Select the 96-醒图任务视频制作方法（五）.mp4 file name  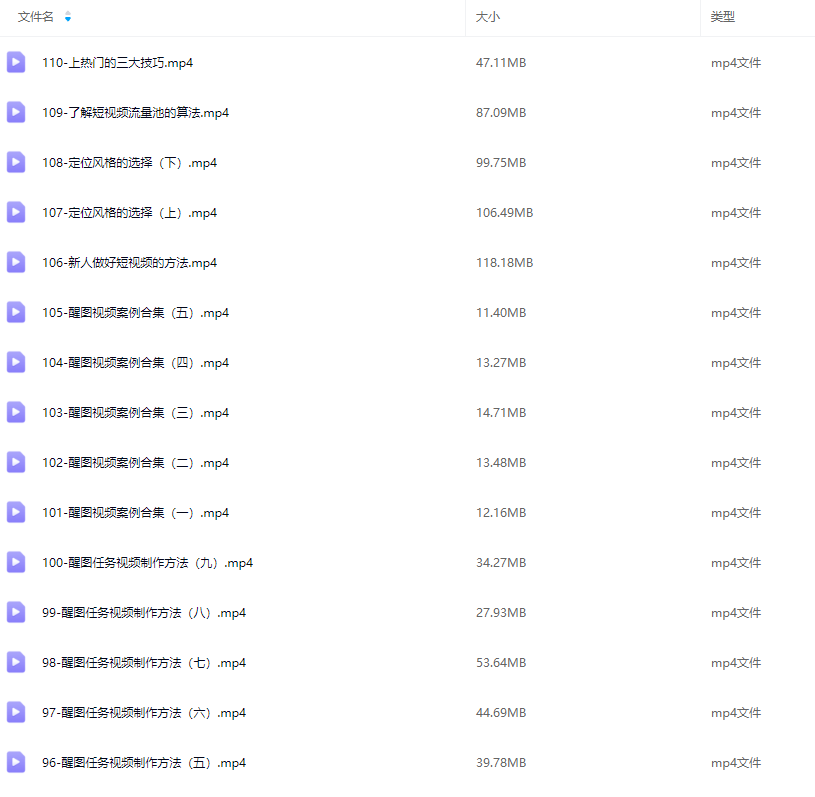click(144, 763)
